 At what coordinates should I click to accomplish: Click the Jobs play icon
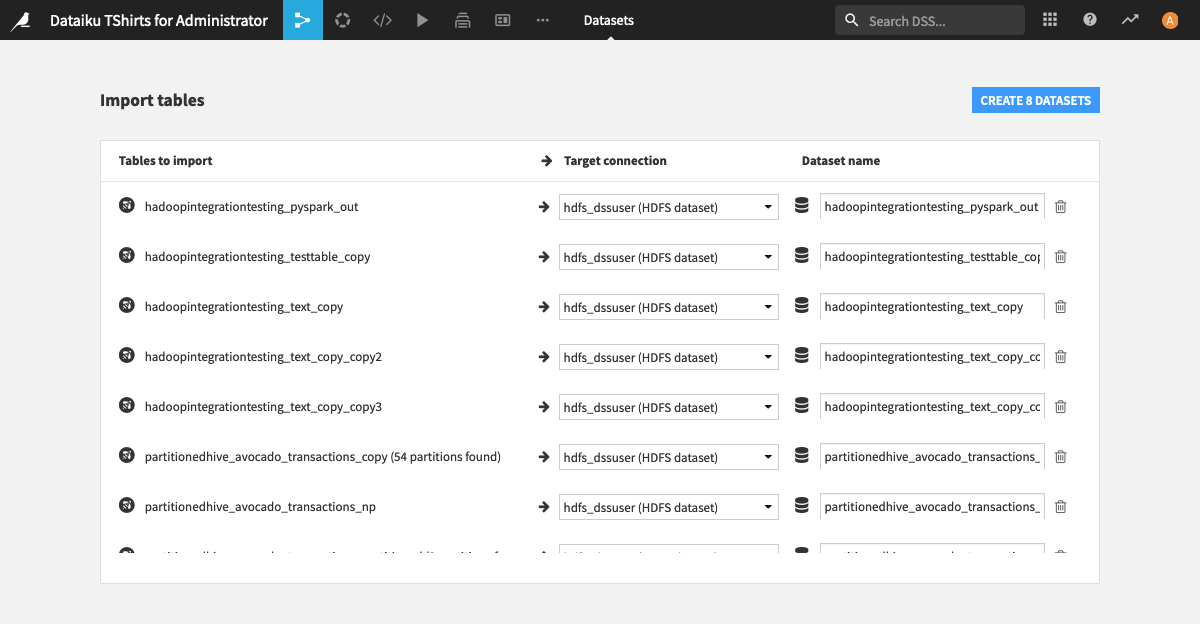[x=422, y=20]
